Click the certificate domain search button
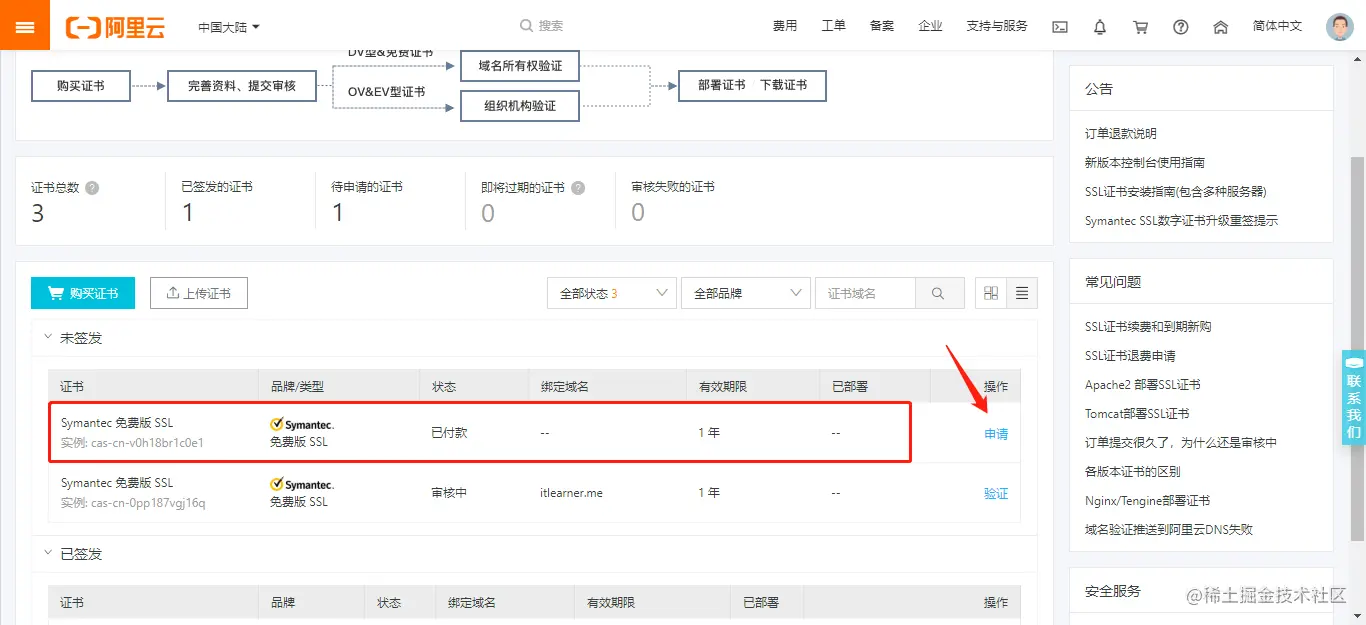This screenshot has width=1366, height=625. coord(939,293)
